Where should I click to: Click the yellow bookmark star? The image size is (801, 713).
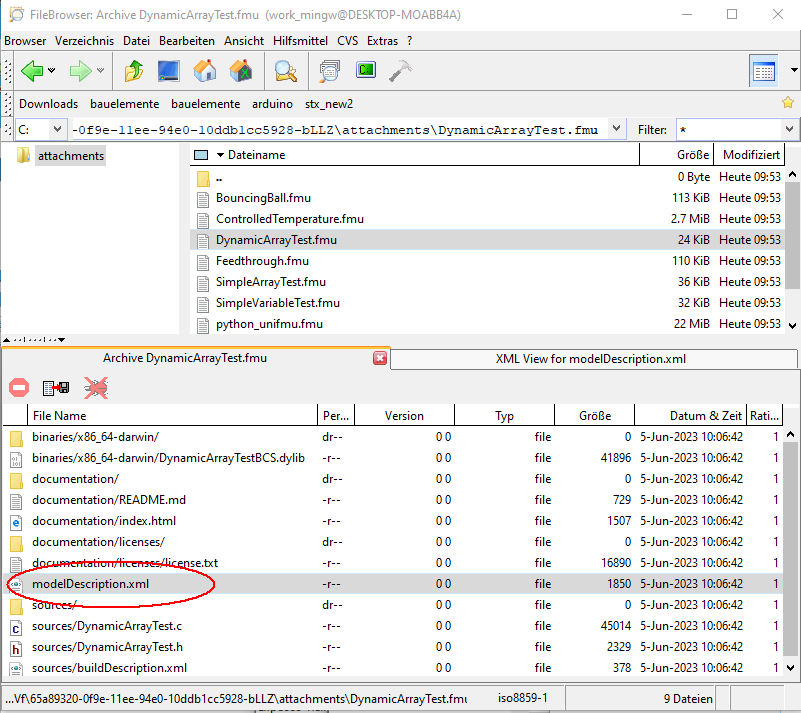pyautogui.click(x=788, y=103)
